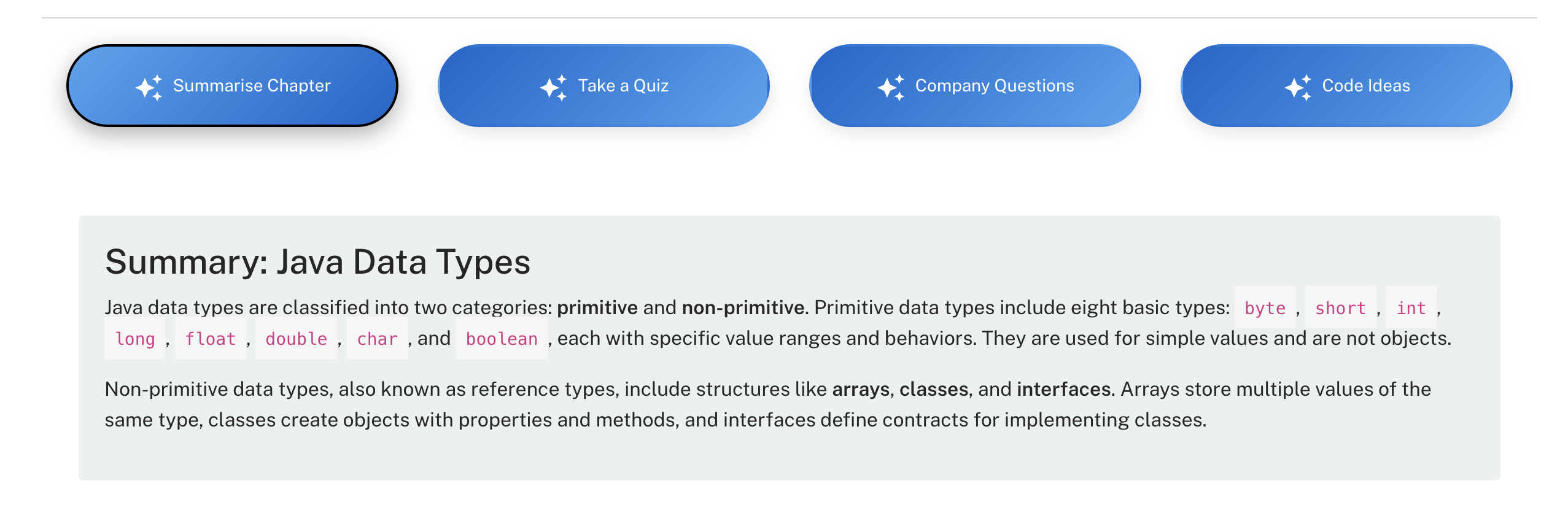The height and width of the screenshot is (513, 1568).
Task: Select the Code Ideas button text
Action: 1365,86
